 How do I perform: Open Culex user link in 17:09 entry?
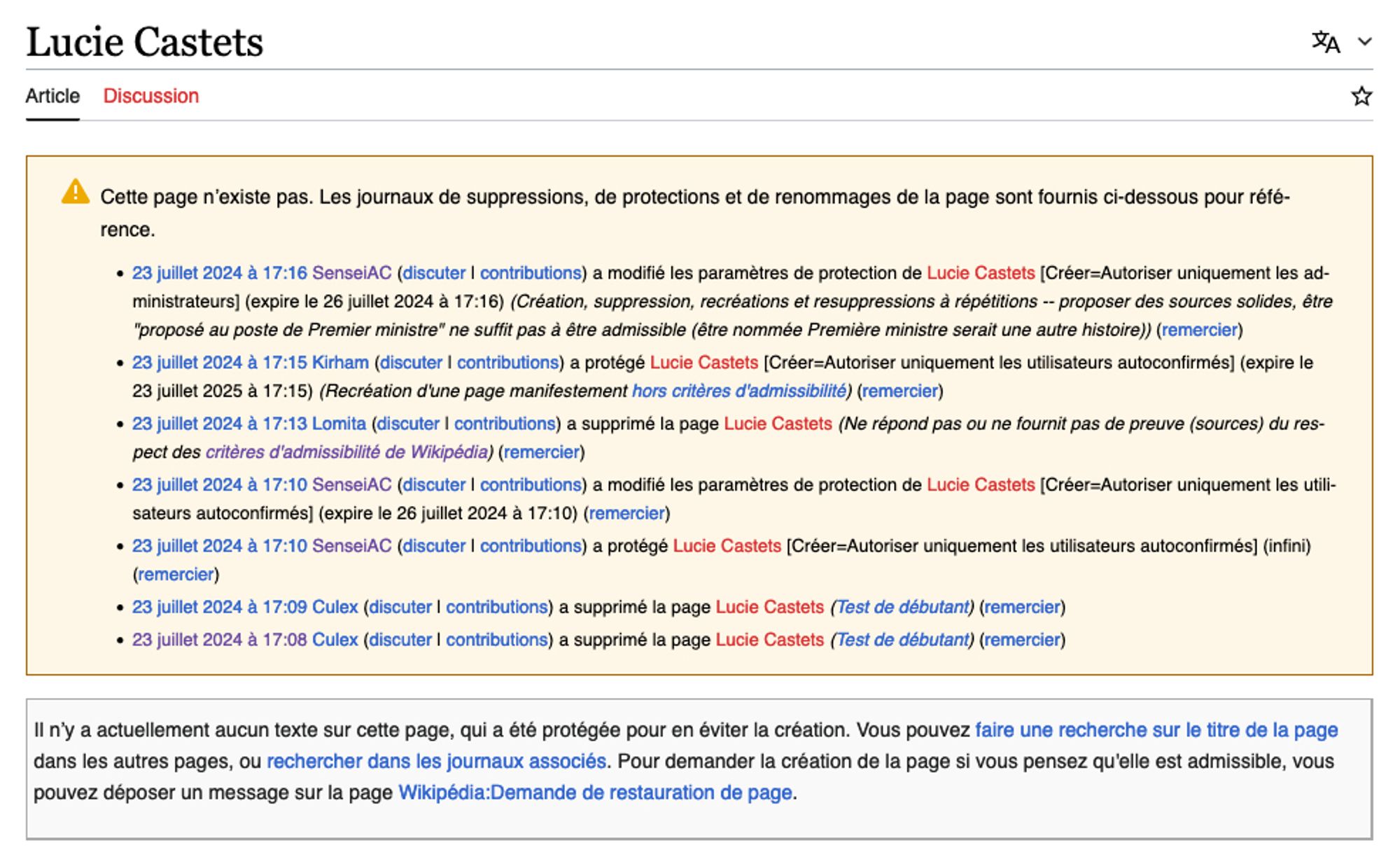(335, 607)
